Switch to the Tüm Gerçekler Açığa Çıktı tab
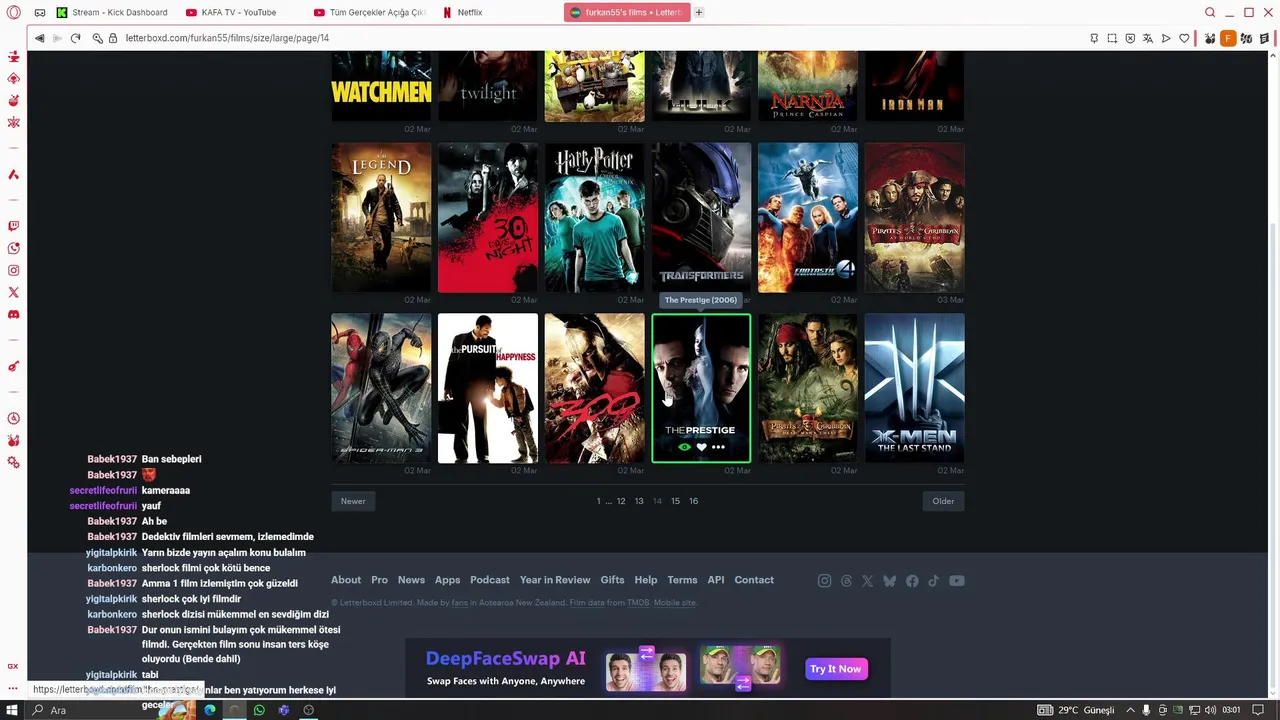Image resolution: width=1280 pixels, height=720 pixels. click(x=369, y=12)
